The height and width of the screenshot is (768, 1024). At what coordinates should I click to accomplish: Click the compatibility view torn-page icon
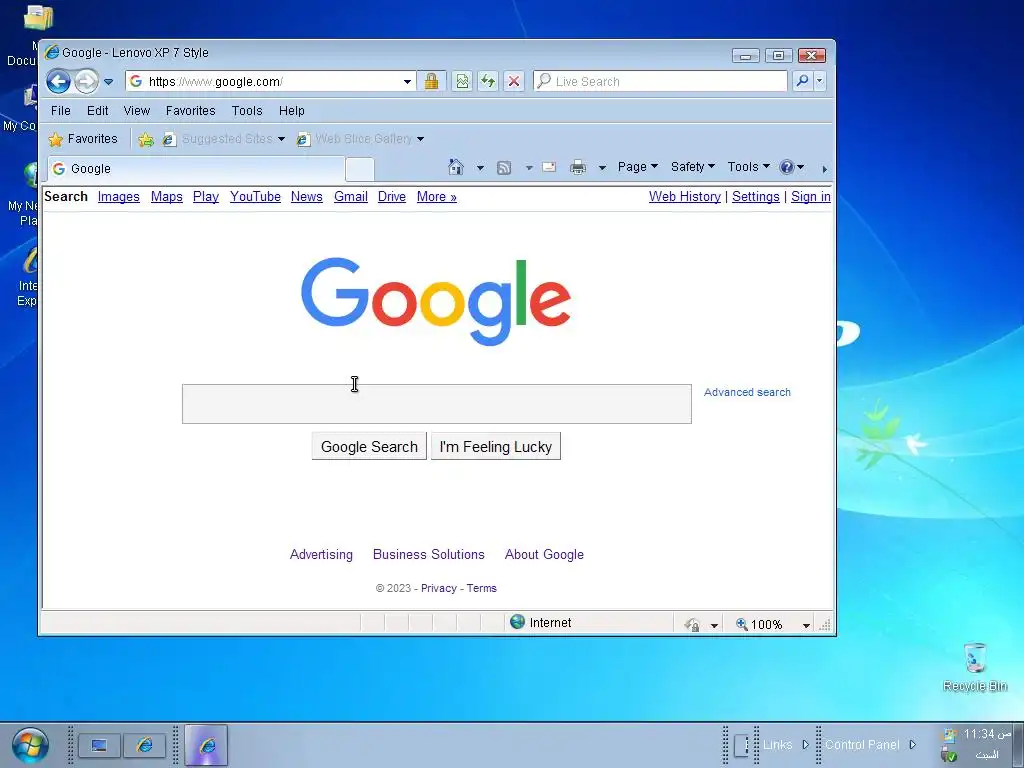pos(462,81)
